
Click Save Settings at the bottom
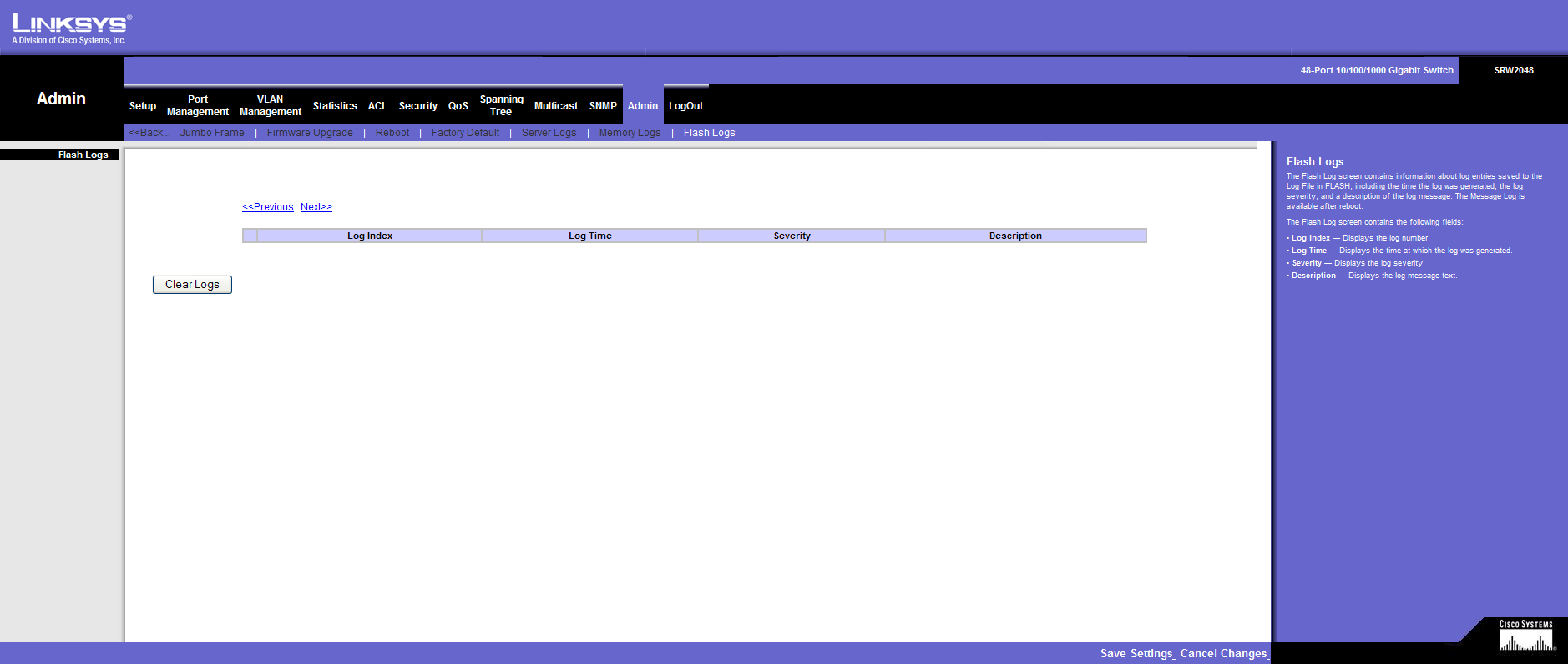(x=1136, y=654)
